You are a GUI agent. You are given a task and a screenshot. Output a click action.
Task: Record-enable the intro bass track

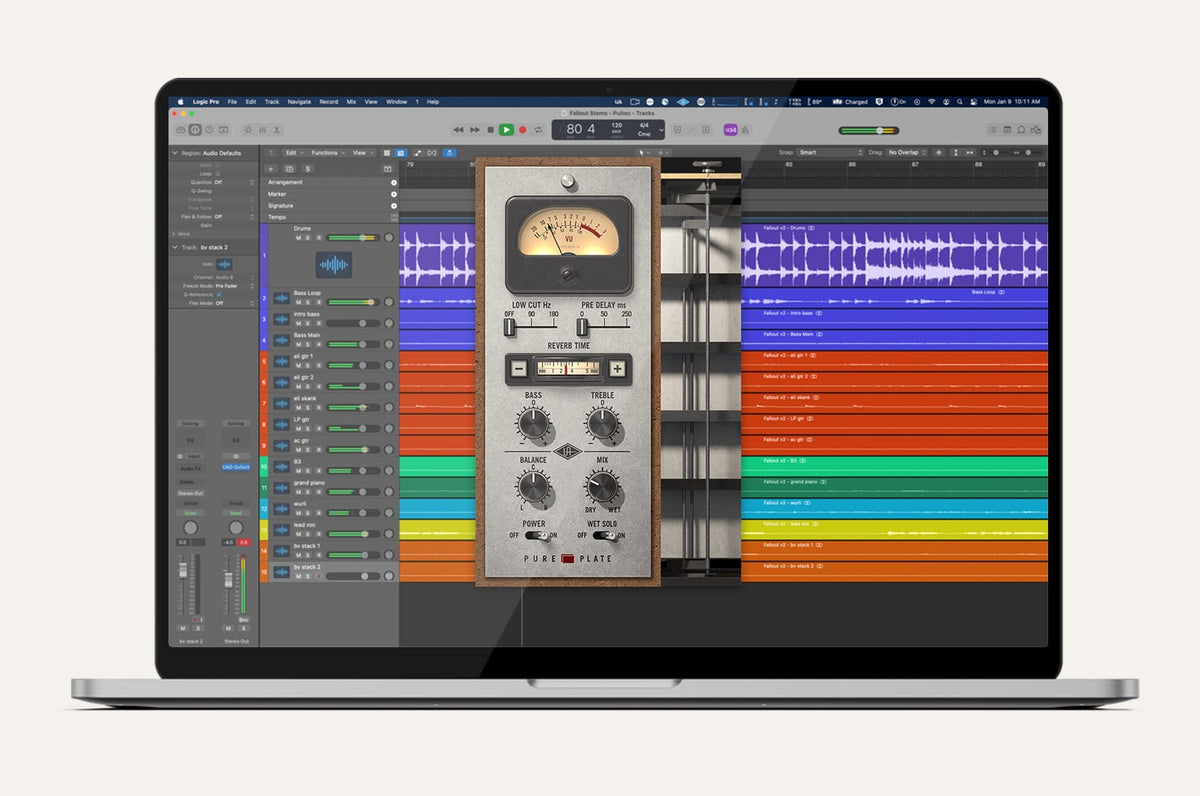tap(318, 323)
